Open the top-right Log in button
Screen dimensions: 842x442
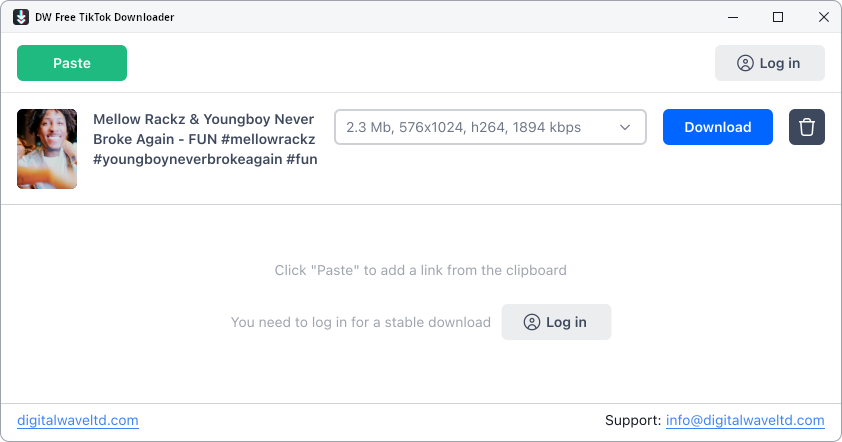point(770,63)
